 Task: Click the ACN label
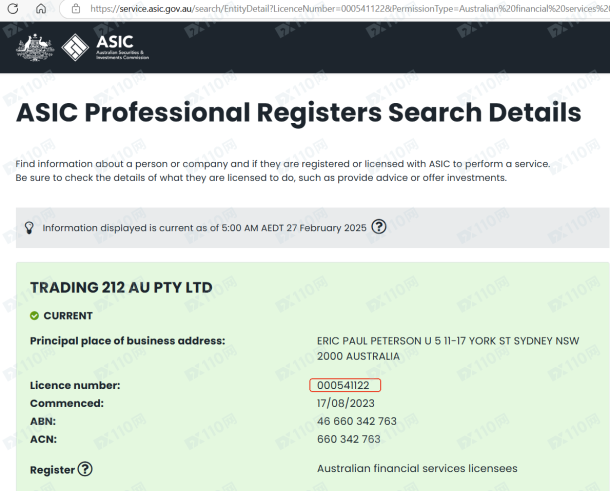point(43,439)
